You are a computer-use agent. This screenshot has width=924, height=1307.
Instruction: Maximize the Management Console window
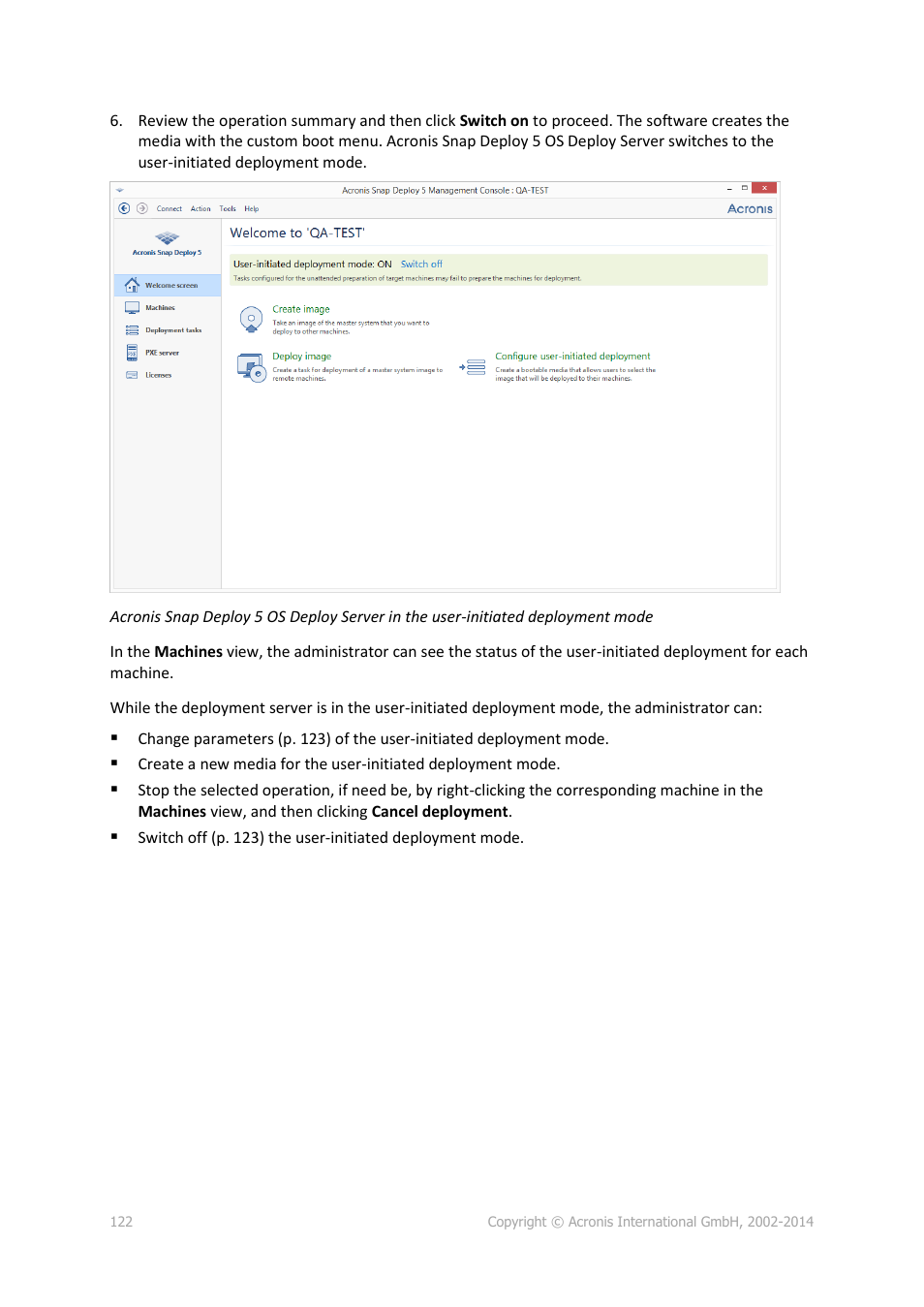click(744, 189)
